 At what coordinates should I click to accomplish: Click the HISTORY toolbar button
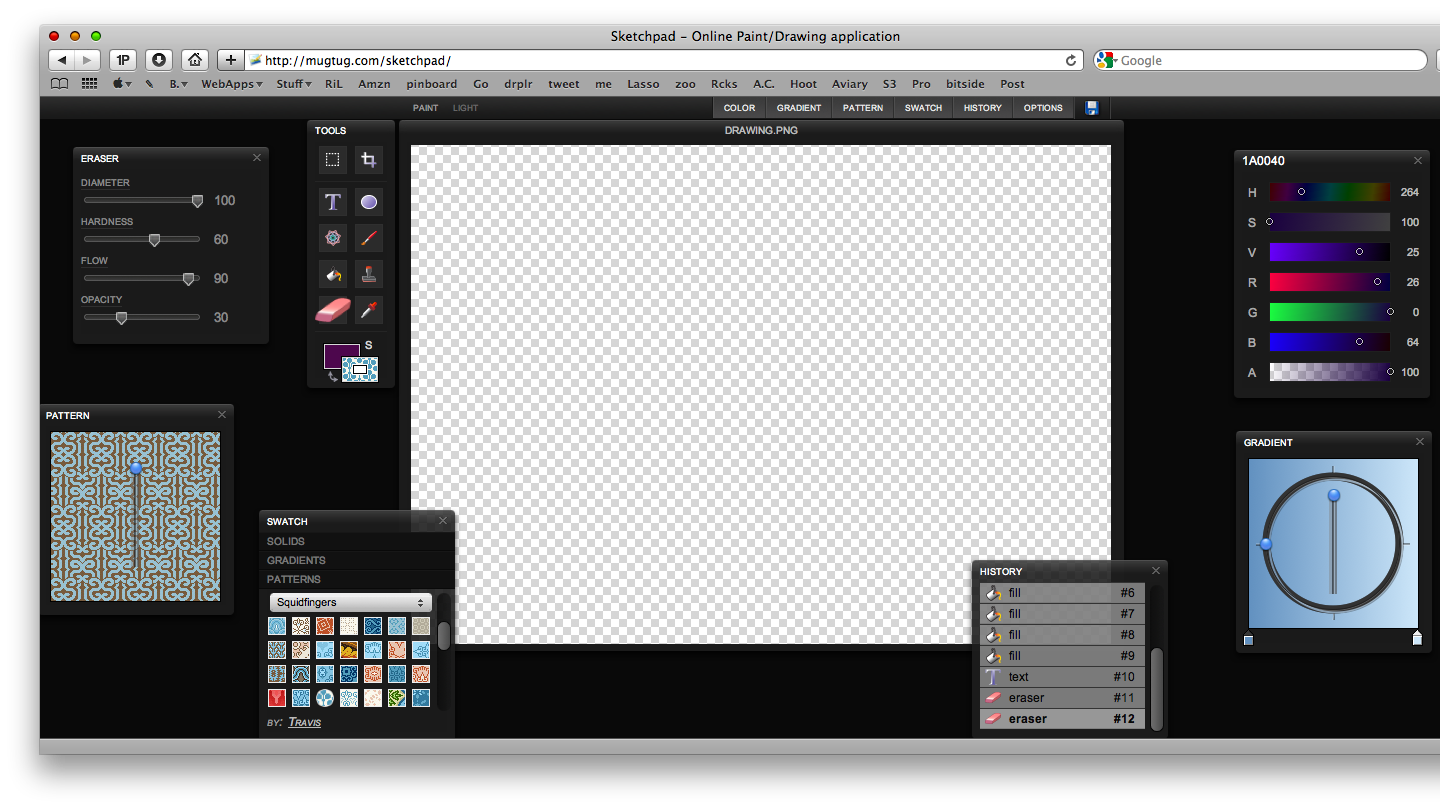coord(982,108)
